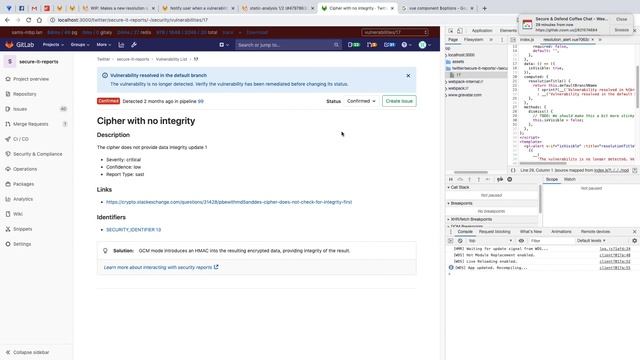Click the Operations sidebar icon
640x360 pixels.
pyautogui.click(x=8, y=169)
